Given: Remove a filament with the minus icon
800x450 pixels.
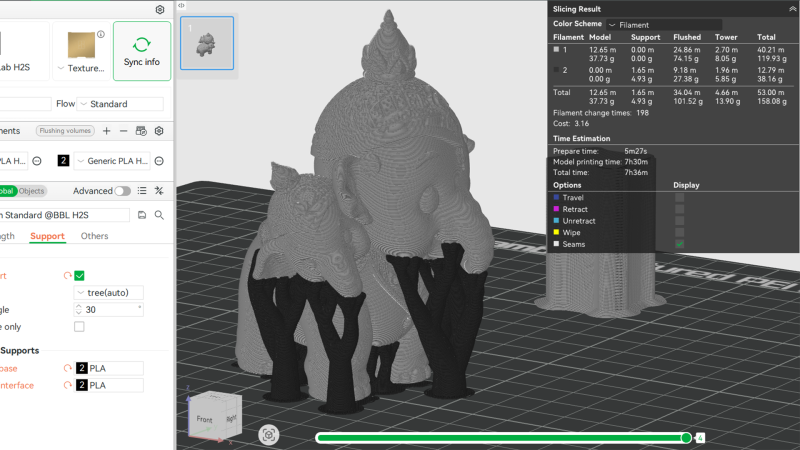Looking at the screenshot, I should point(123,131).
